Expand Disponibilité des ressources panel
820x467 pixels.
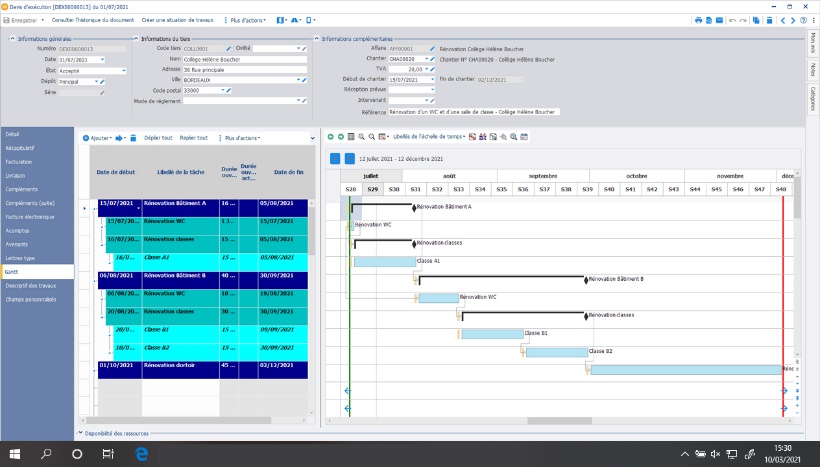81,433
